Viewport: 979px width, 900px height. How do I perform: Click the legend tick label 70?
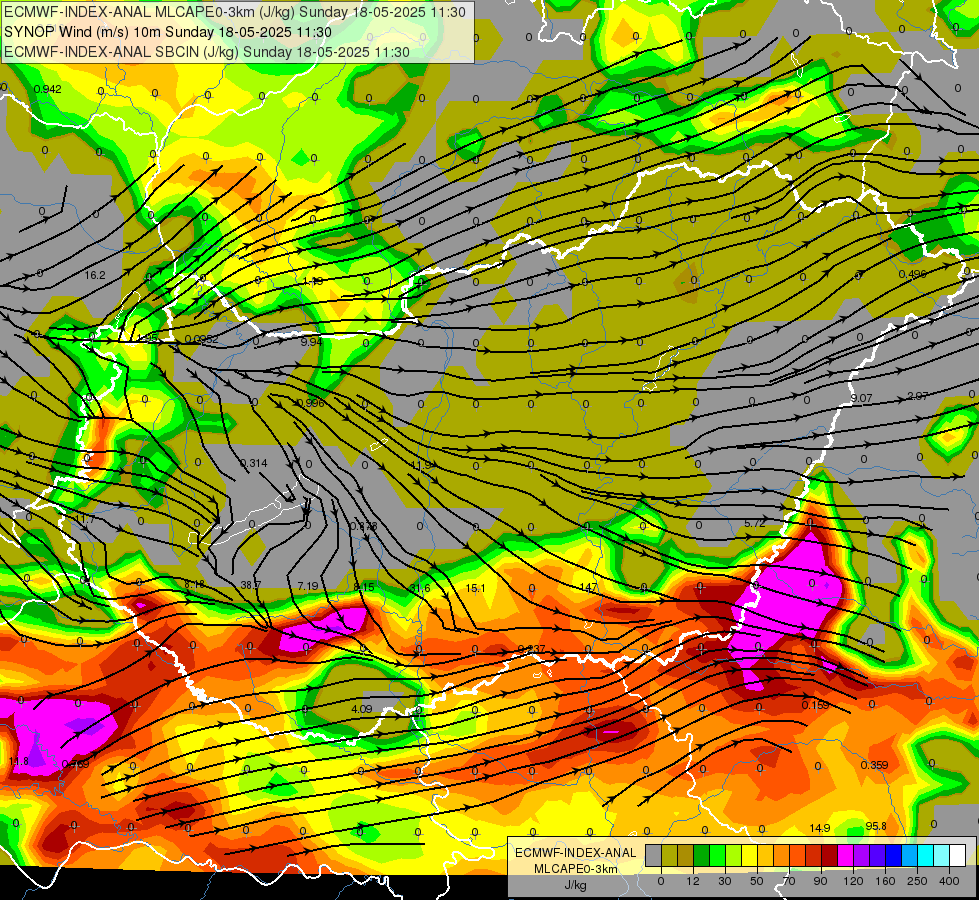[789, 881]
